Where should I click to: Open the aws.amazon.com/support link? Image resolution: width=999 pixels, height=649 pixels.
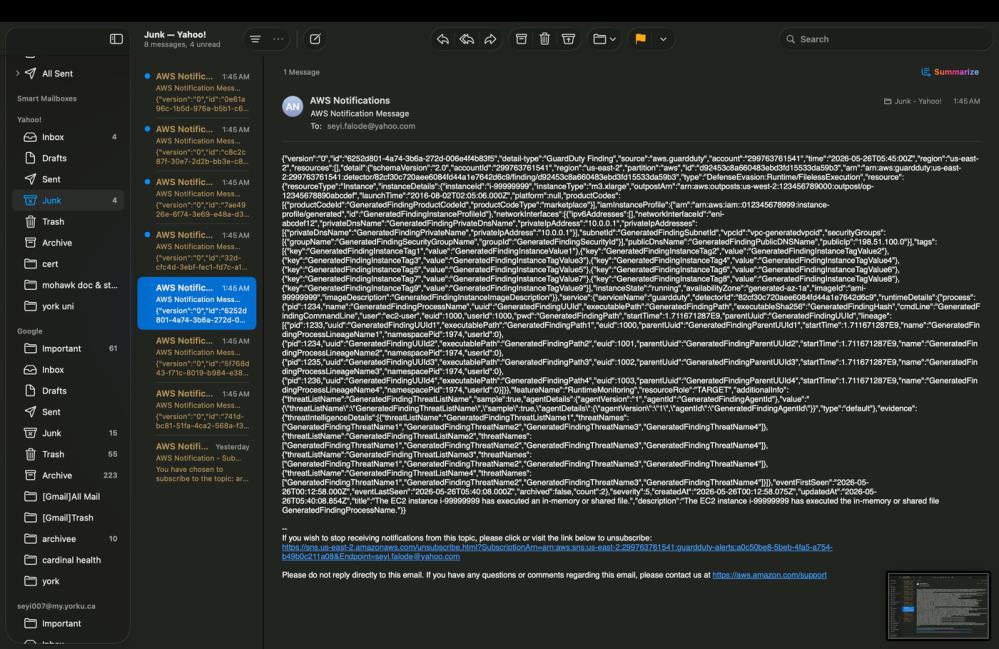(x=769, y=575)
